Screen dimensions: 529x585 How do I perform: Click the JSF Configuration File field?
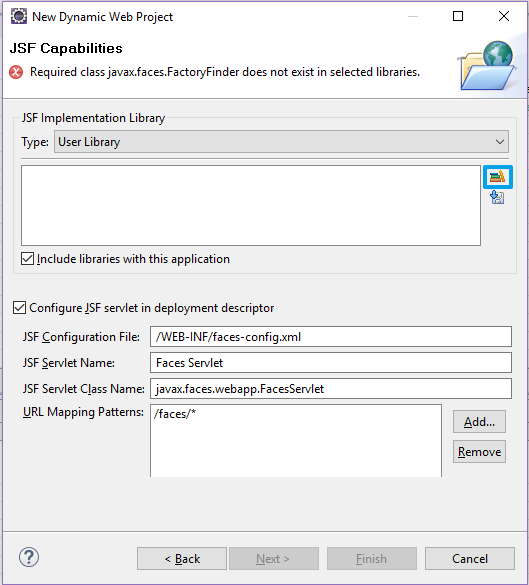331,337
